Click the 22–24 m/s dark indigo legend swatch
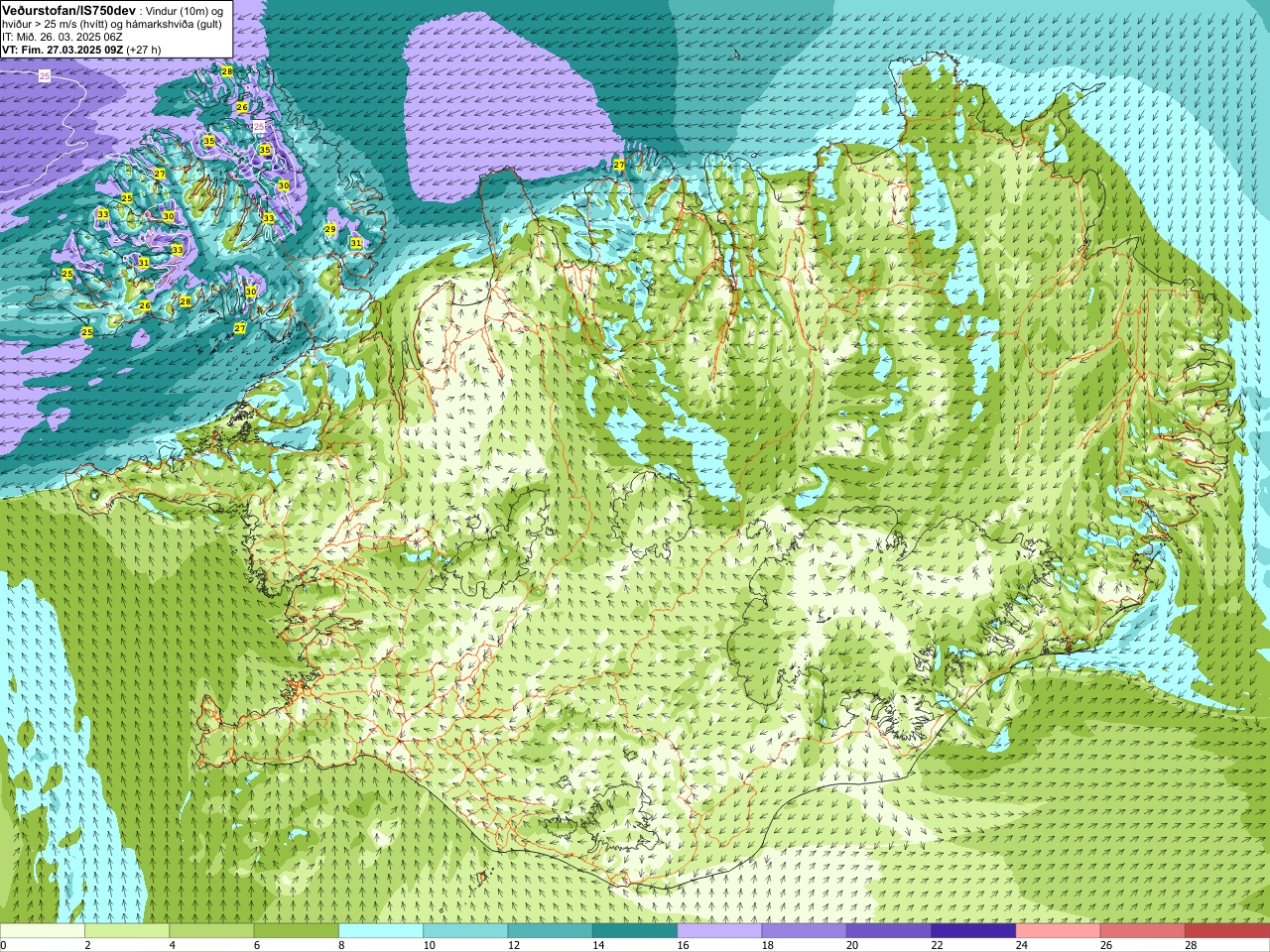The image size is (1270, 952). [x=973, y=931]
